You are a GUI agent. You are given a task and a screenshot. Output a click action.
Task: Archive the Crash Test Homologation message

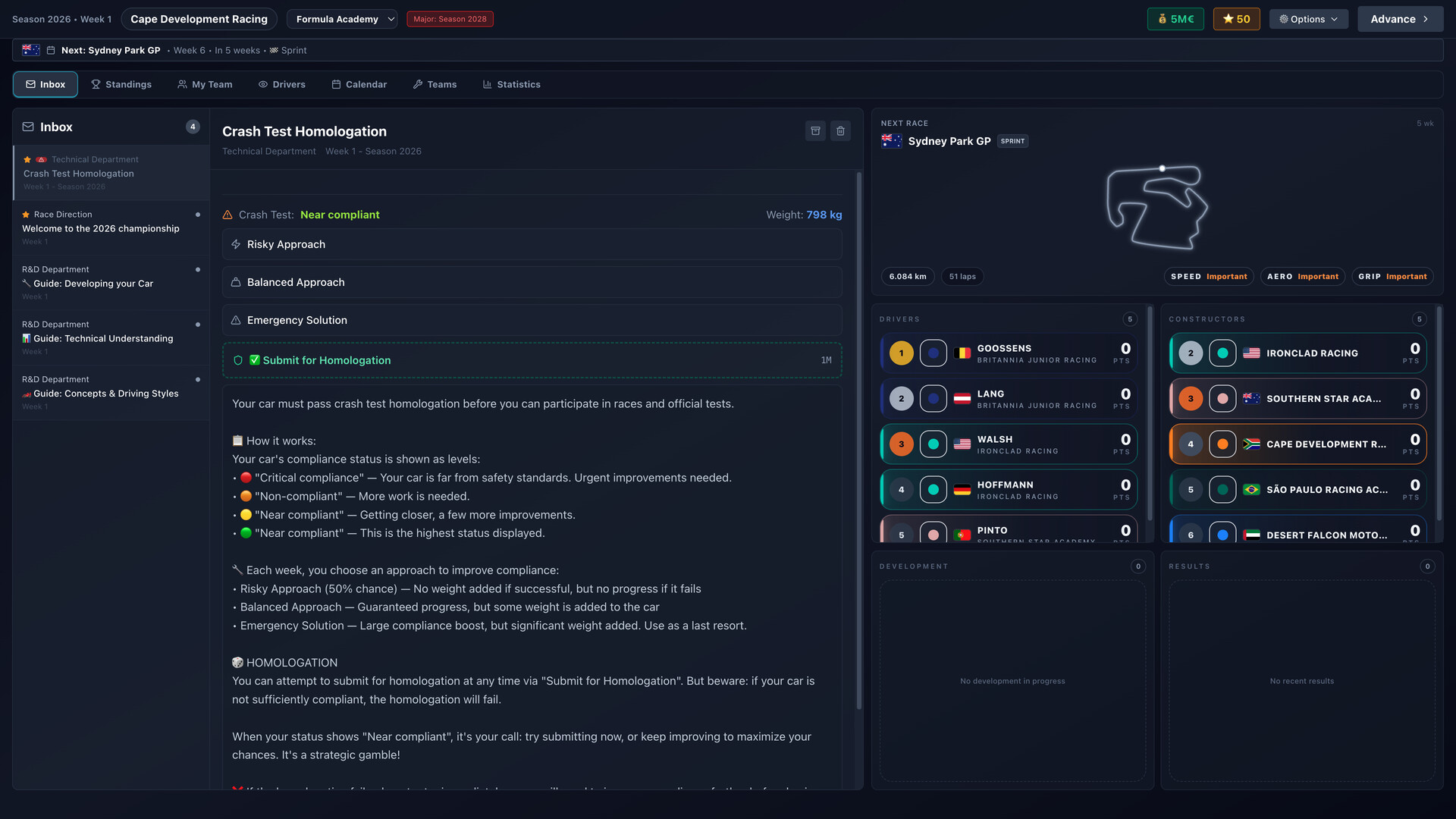pyautogui.click(x=815, y=130)
